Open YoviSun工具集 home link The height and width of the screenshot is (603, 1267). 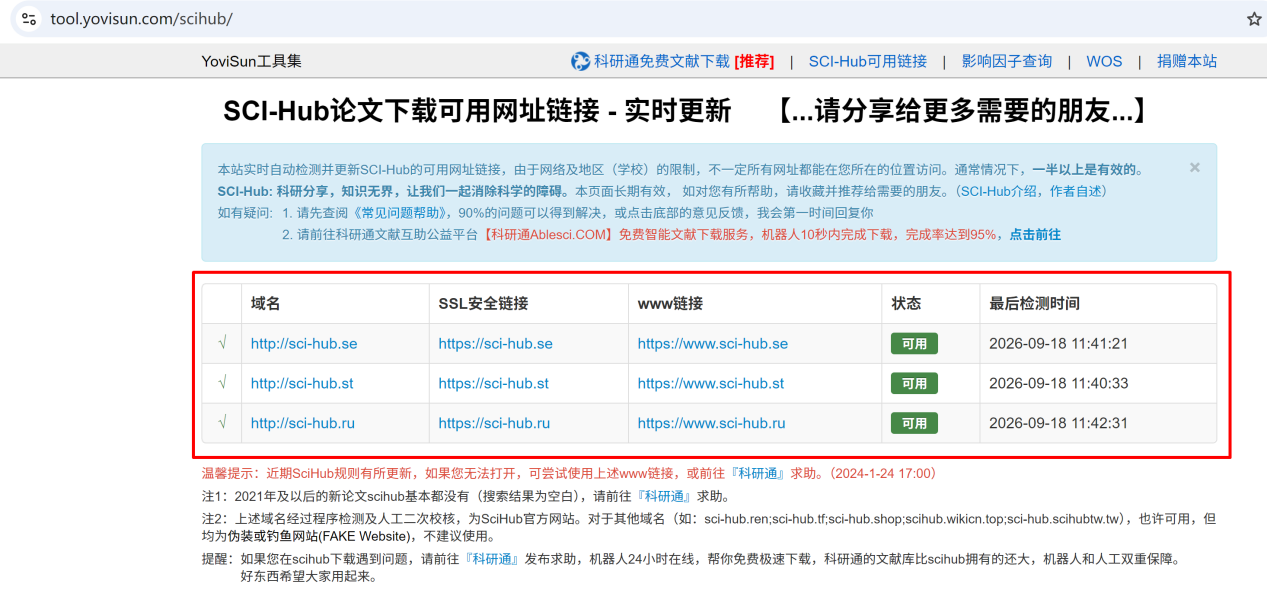pos(251,61)
